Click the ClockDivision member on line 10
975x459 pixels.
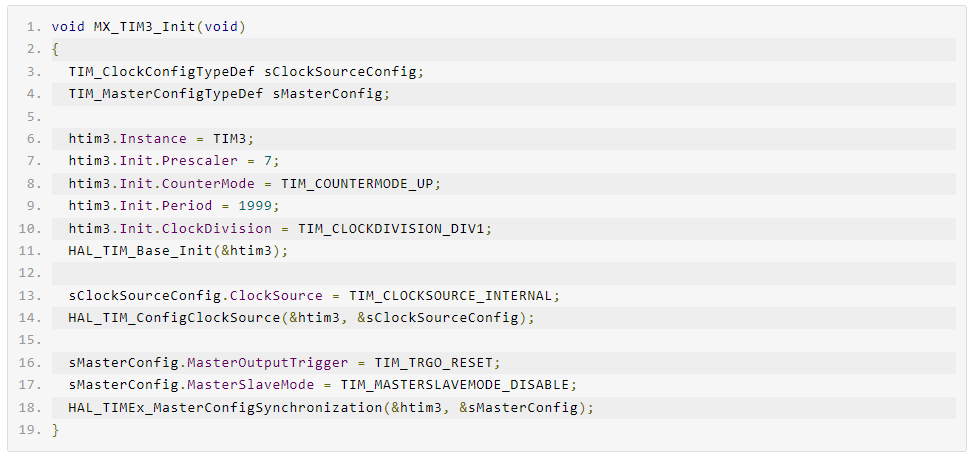pyautogui.click(x=217, y=228)
